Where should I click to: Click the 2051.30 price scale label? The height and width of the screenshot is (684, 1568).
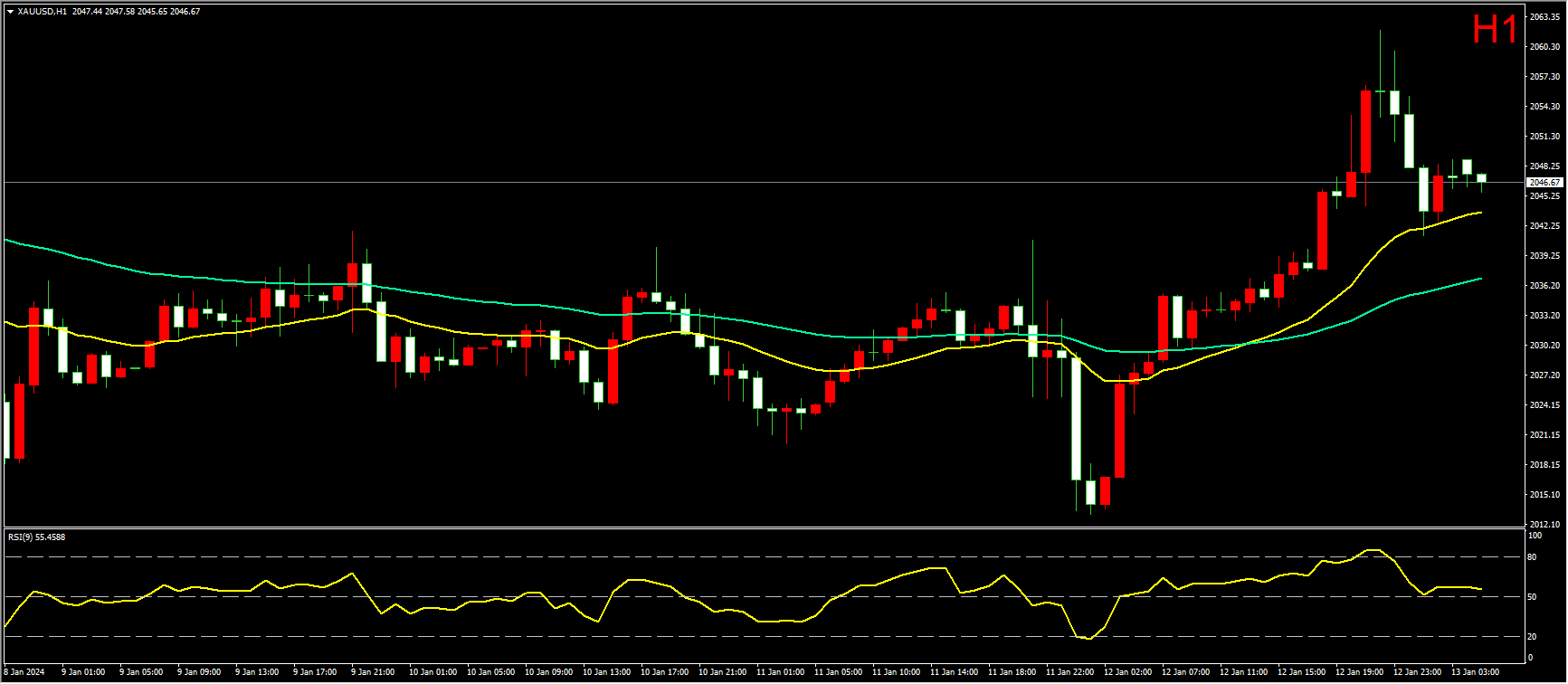(x=1544, y=137)
